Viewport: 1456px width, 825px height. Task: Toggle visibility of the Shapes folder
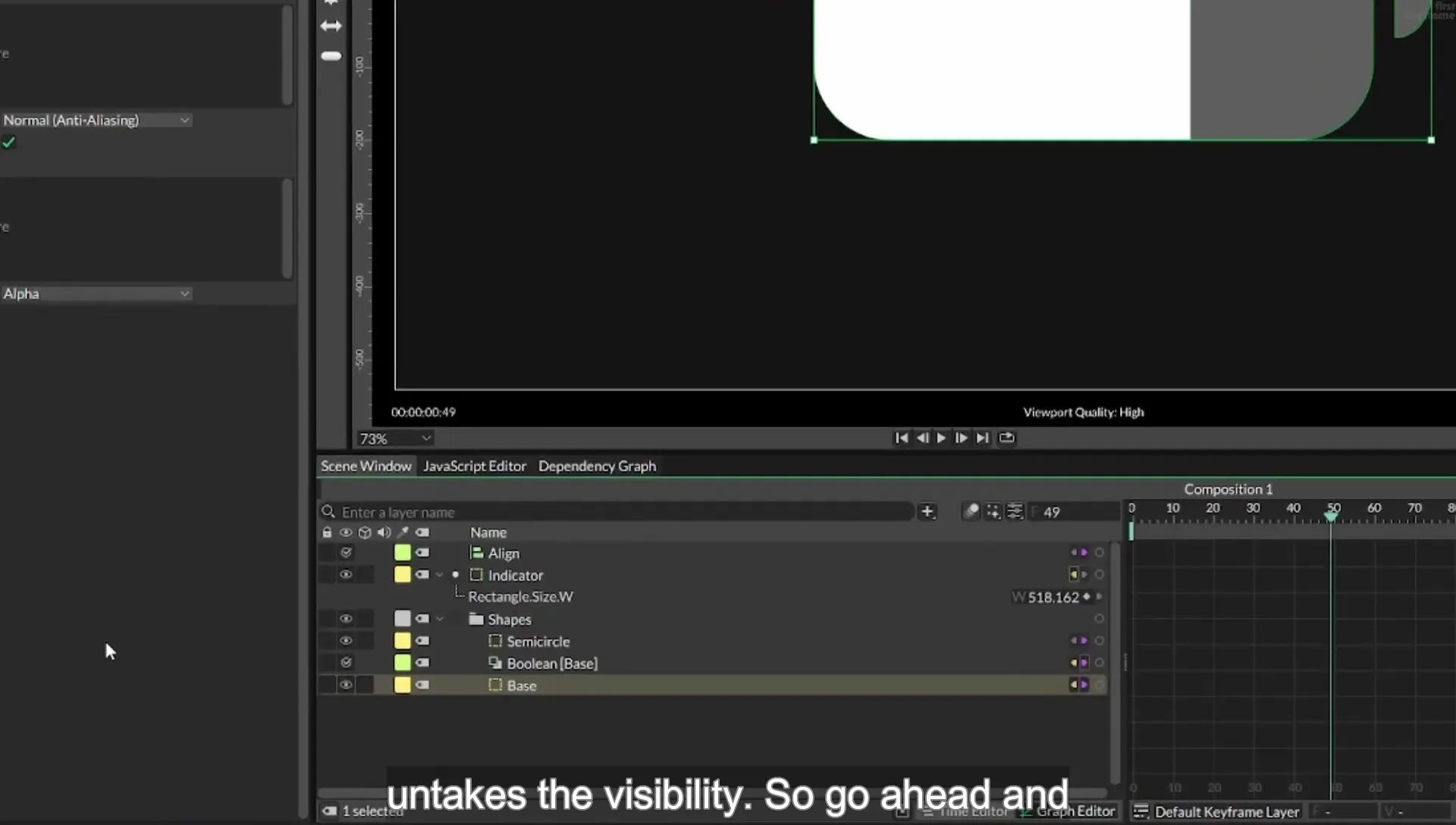[346, 619]
